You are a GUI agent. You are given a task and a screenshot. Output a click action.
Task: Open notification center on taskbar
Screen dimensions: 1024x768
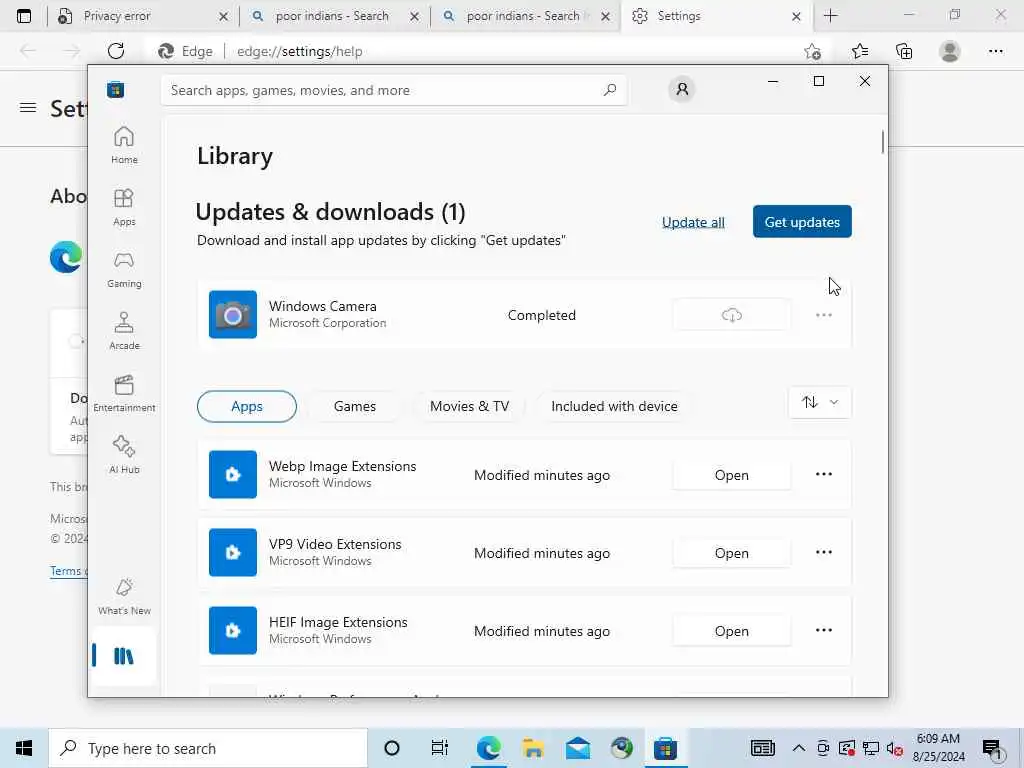[992, 748]
